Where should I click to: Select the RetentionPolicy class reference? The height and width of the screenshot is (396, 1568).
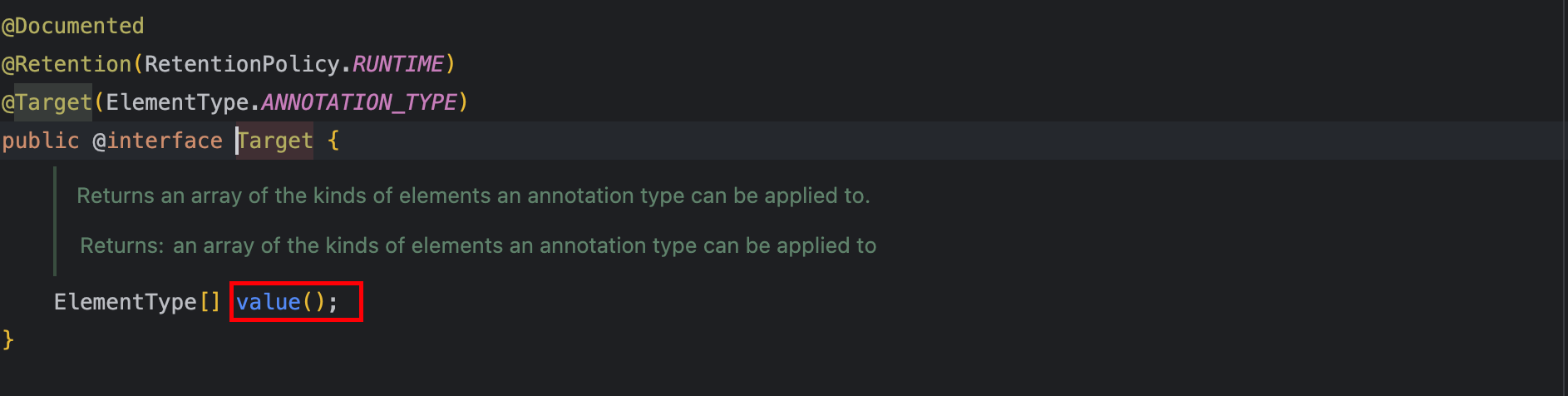click(x=242, y=64)
